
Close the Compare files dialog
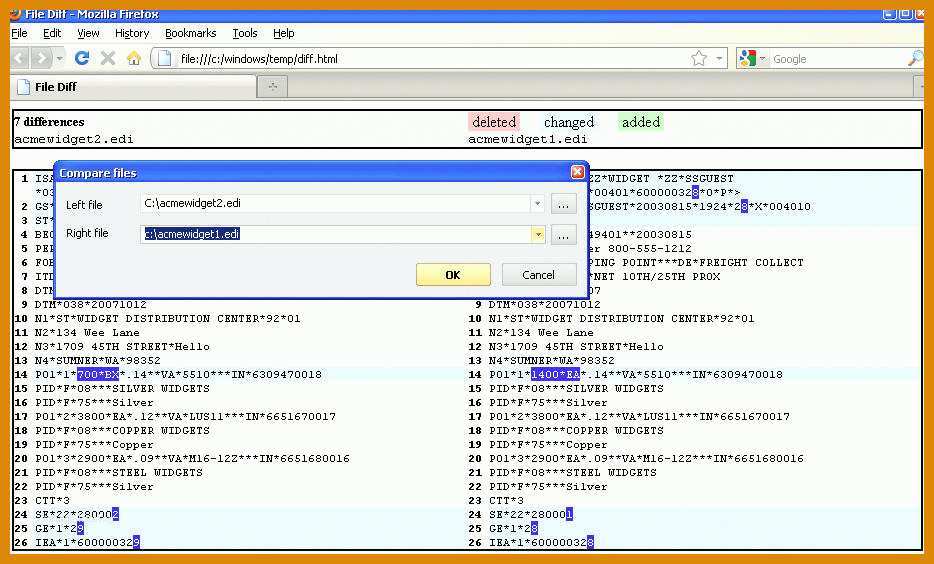coord(577,172)
